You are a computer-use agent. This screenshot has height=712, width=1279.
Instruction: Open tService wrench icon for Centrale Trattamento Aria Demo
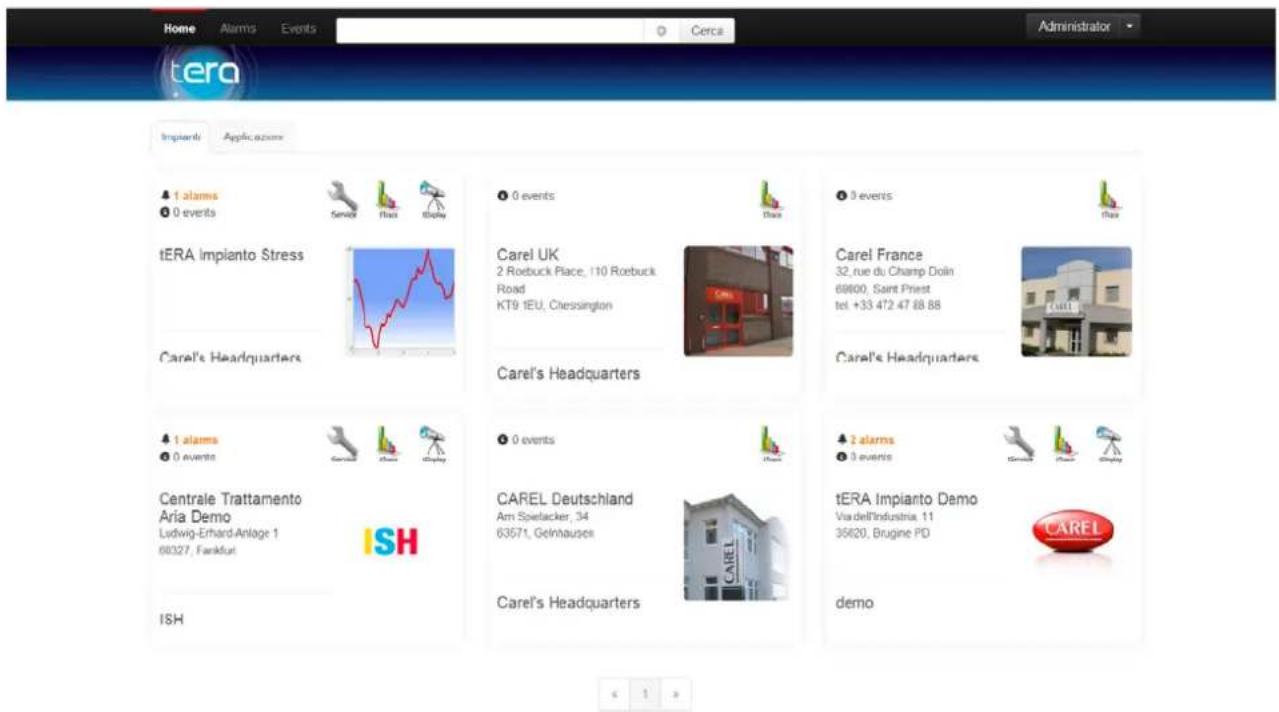pyautogui.click(x=344, y=443)
